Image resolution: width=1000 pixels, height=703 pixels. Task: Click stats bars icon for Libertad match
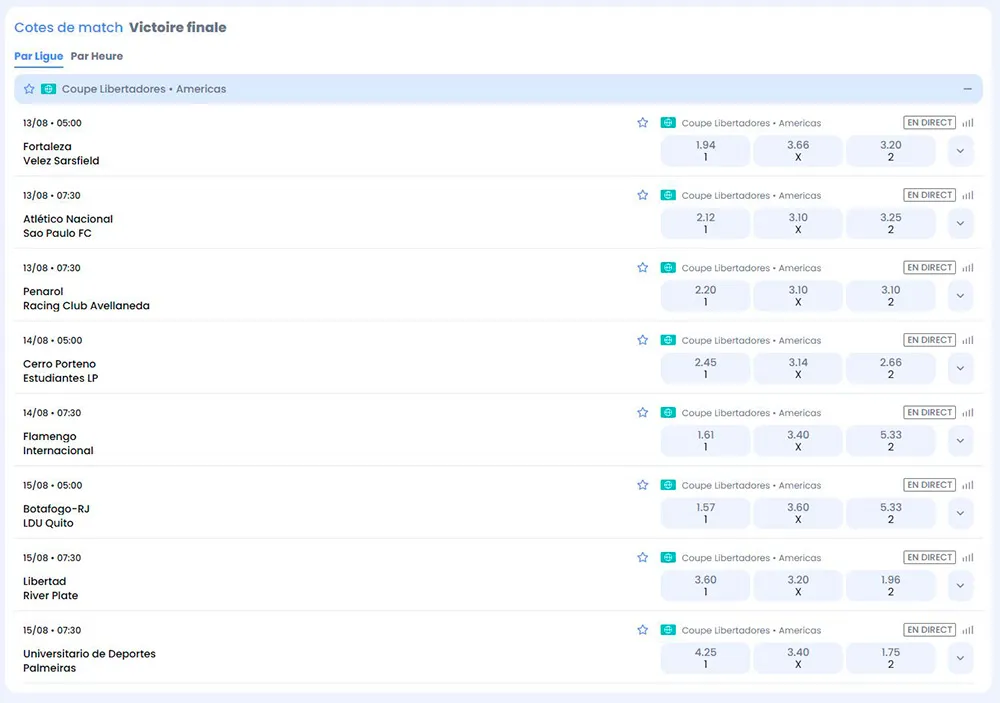967,557
